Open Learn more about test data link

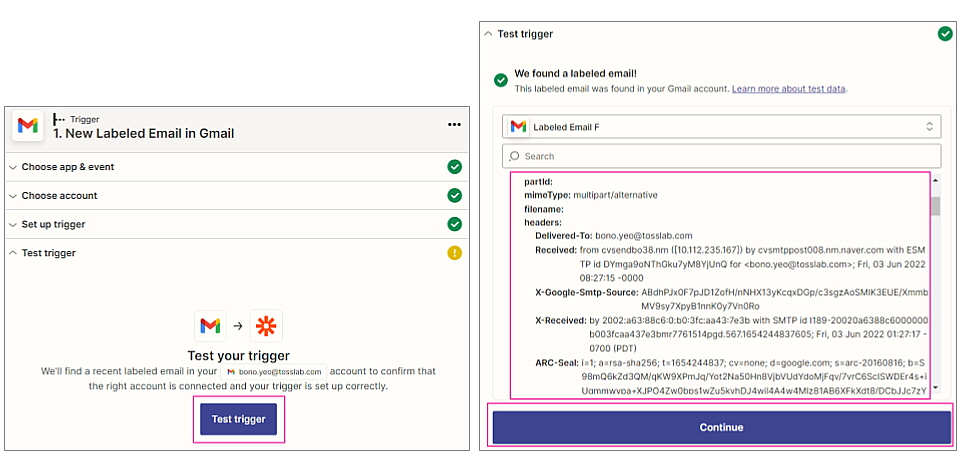click(789, 89)
